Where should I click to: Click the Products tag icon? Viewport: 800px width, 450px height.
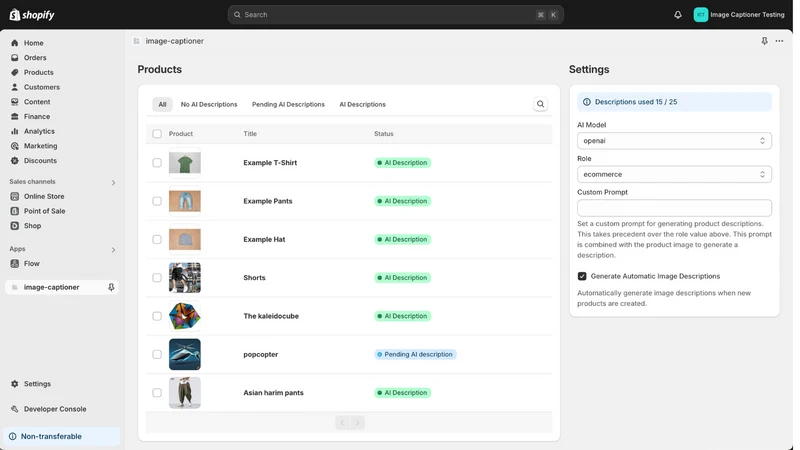(x=15, y=72)
